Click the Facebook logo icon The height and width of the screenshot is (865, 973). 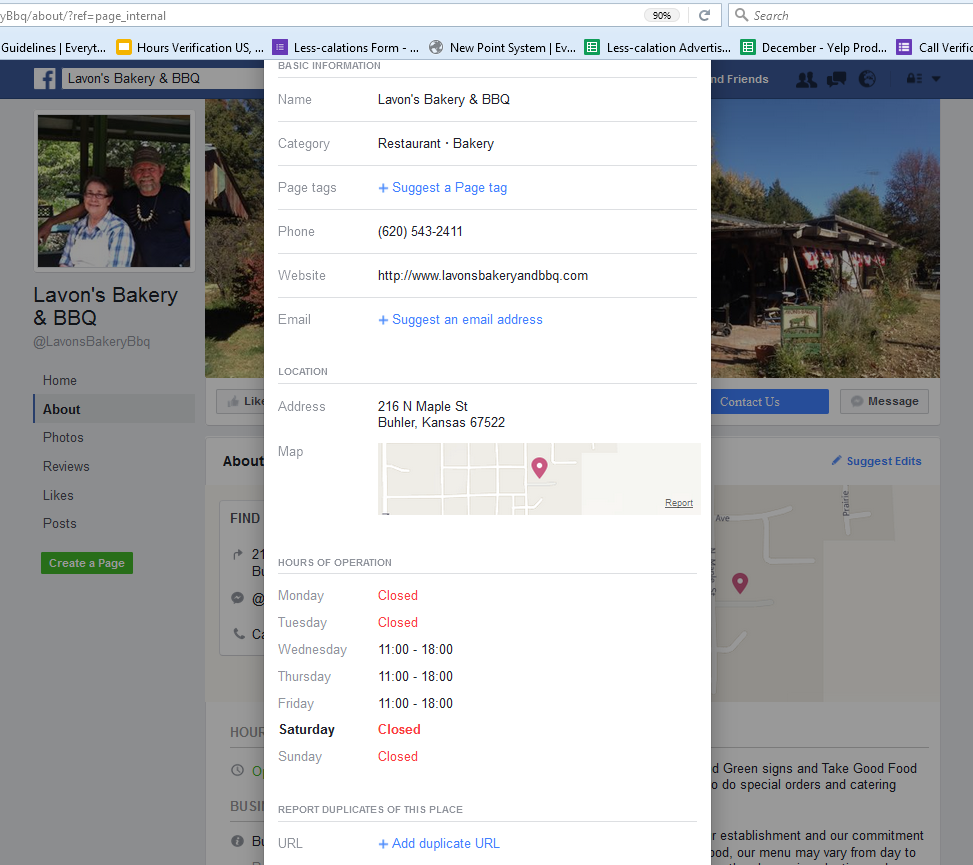45,79
